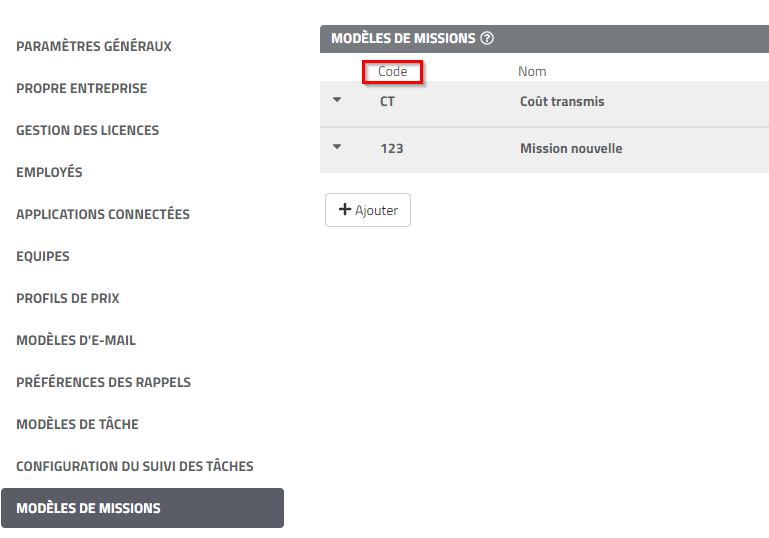Click the Code column header
The width and height of the screenshot is (769, 538).
pyautogui.click(x=392, y=72)
